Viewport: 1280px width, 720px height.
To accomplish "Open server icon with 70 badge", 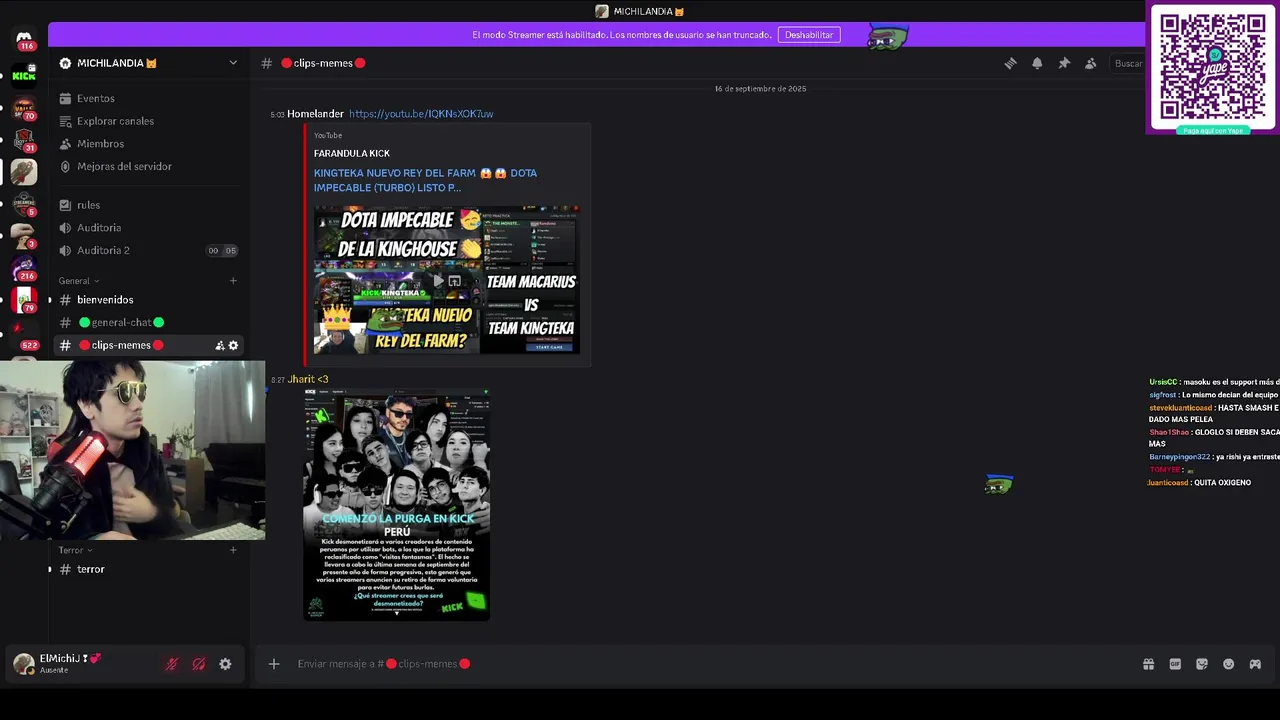I will point(24,107).
